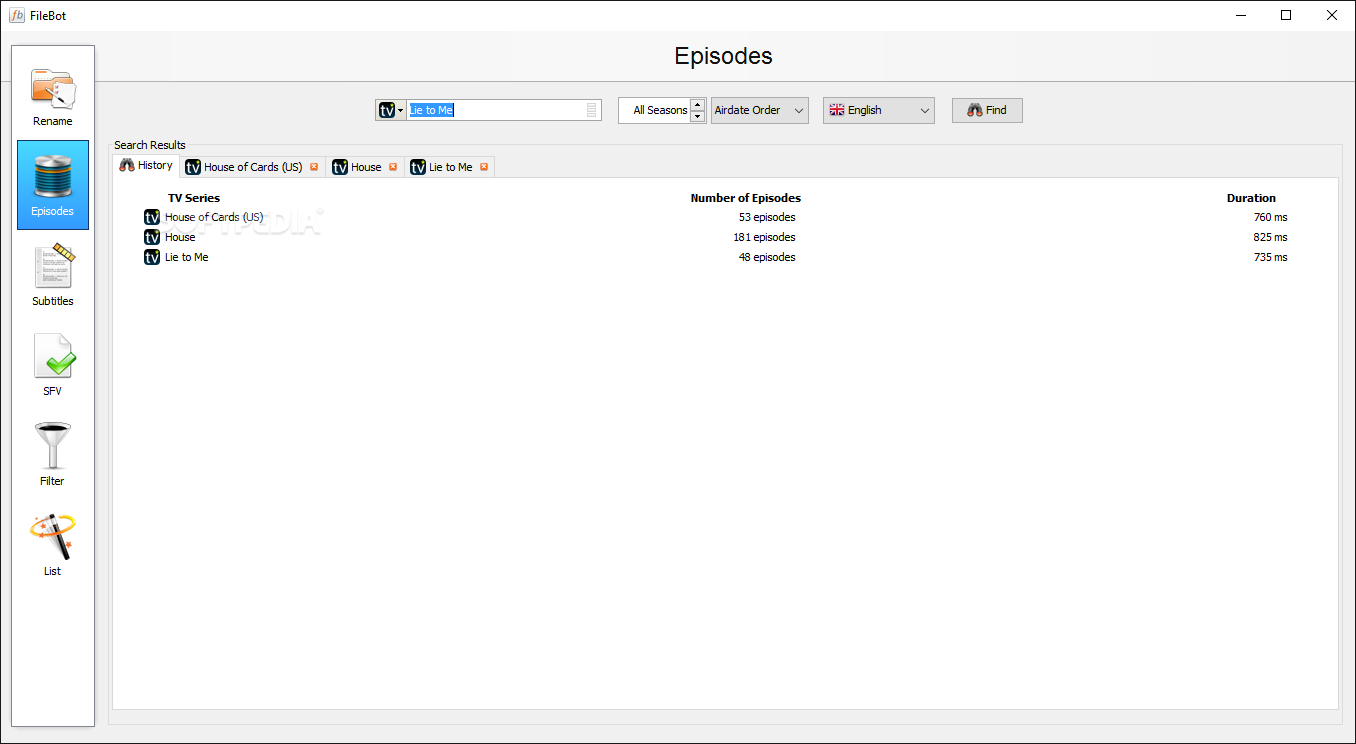Image resolution: width=1356 pixels, height=744 pixels.
Task: Click TV icon beside Lie to Me row
Action: pos(152,257)
